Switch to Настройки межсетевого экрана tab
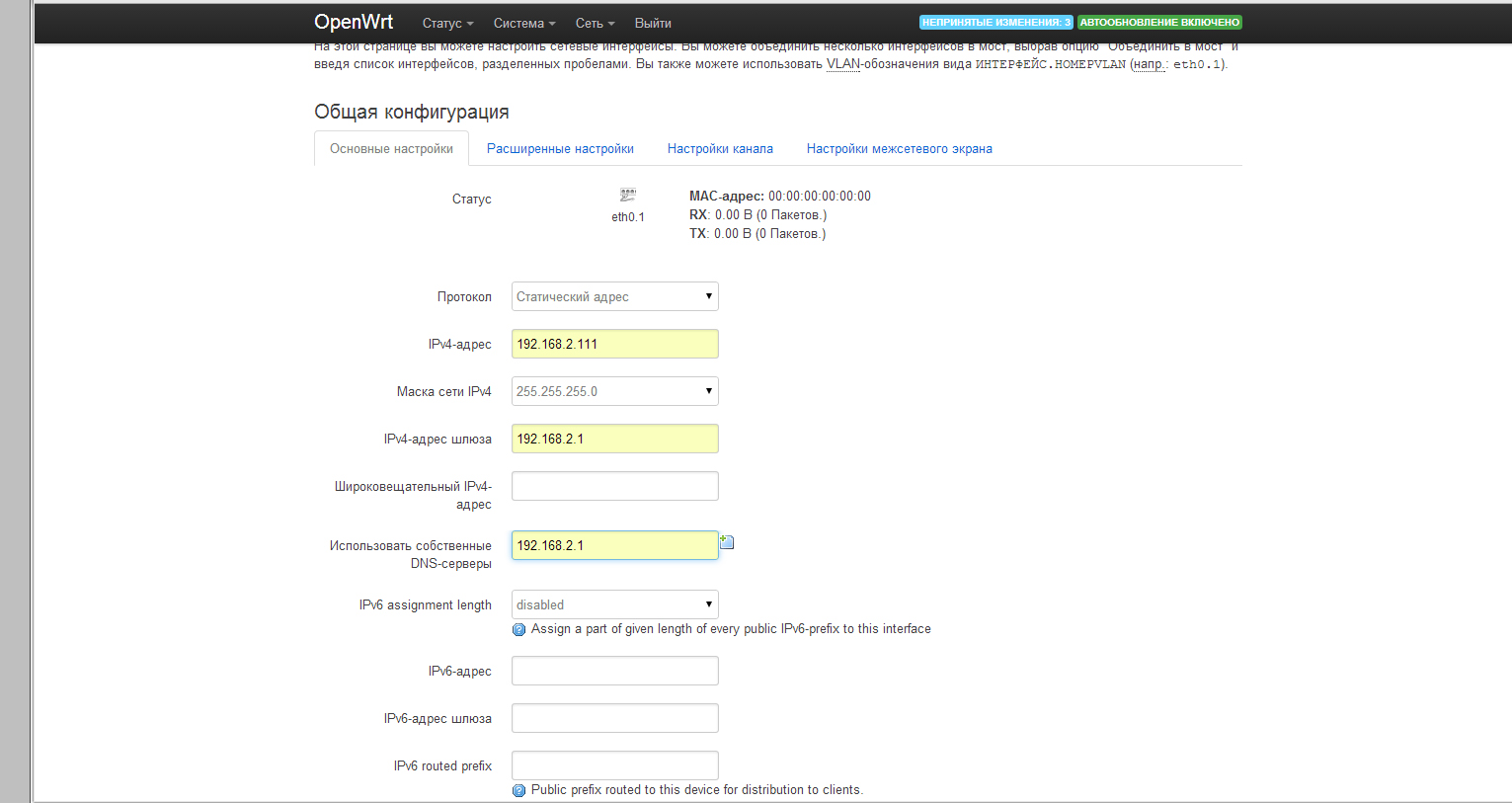 pos(899,148)
